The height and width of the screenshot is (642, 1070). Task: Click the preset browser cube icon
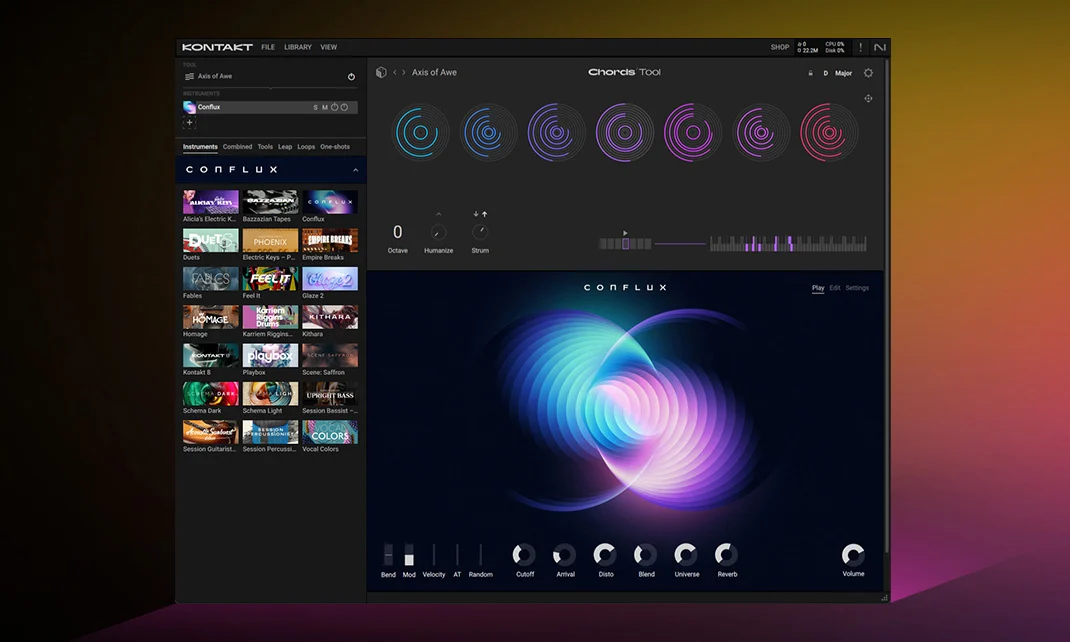381,72
